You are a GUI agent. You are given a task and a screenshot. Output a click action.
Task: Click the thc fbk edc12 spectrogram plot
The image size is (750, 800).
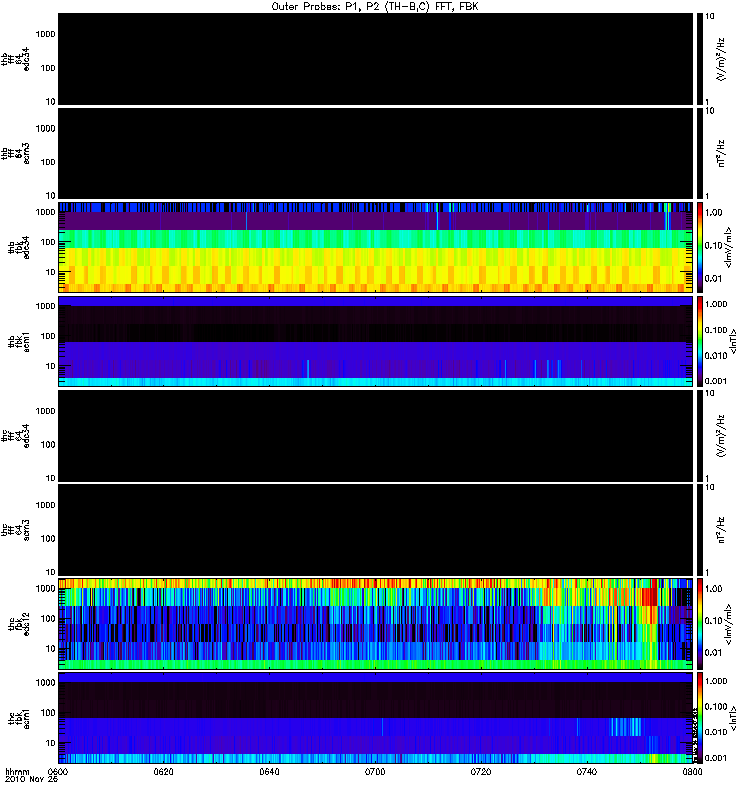tap(375, 623)
